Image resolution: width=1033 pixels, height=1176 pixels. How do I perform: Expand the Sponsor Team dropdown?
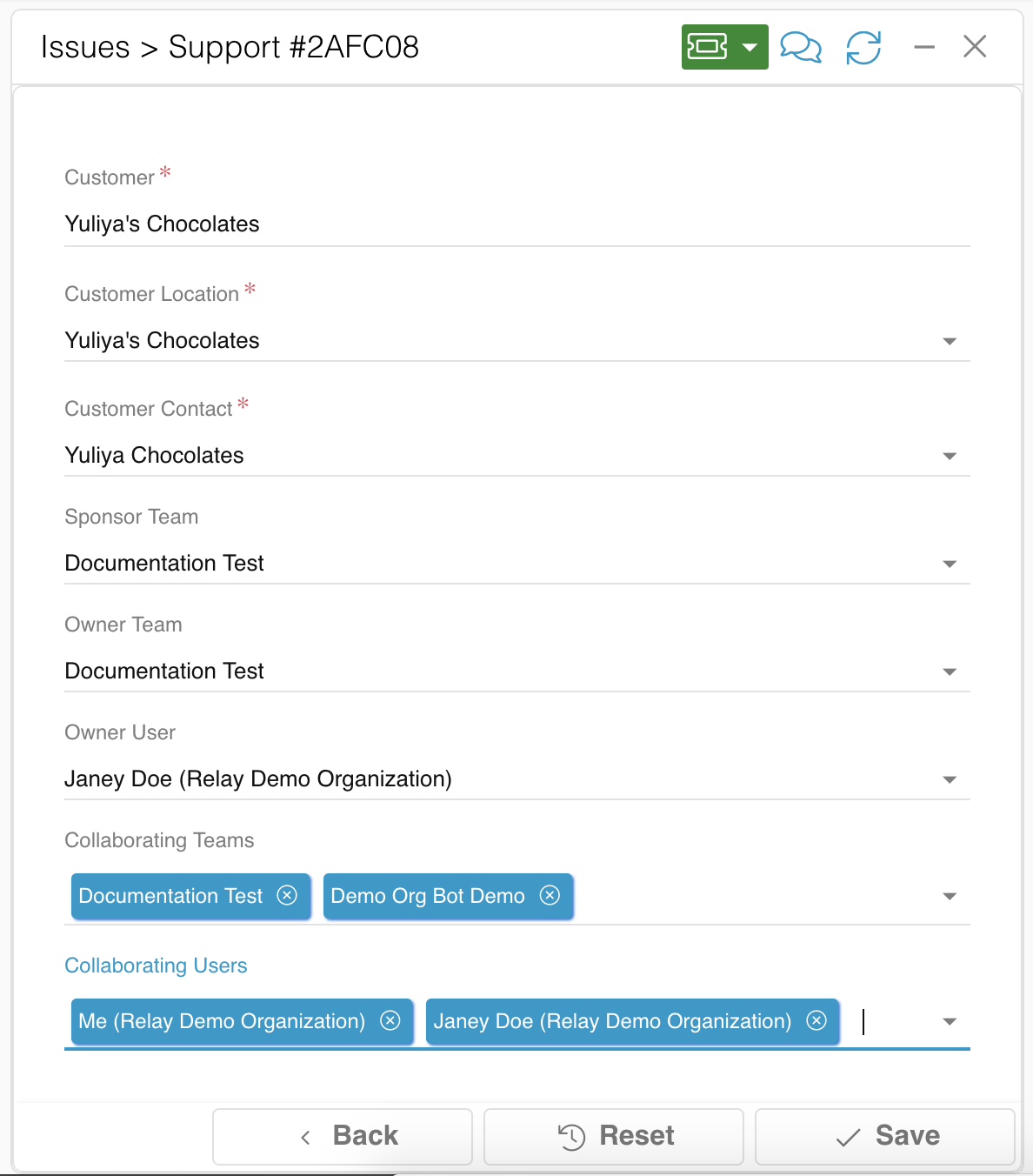tap(950, 564)
